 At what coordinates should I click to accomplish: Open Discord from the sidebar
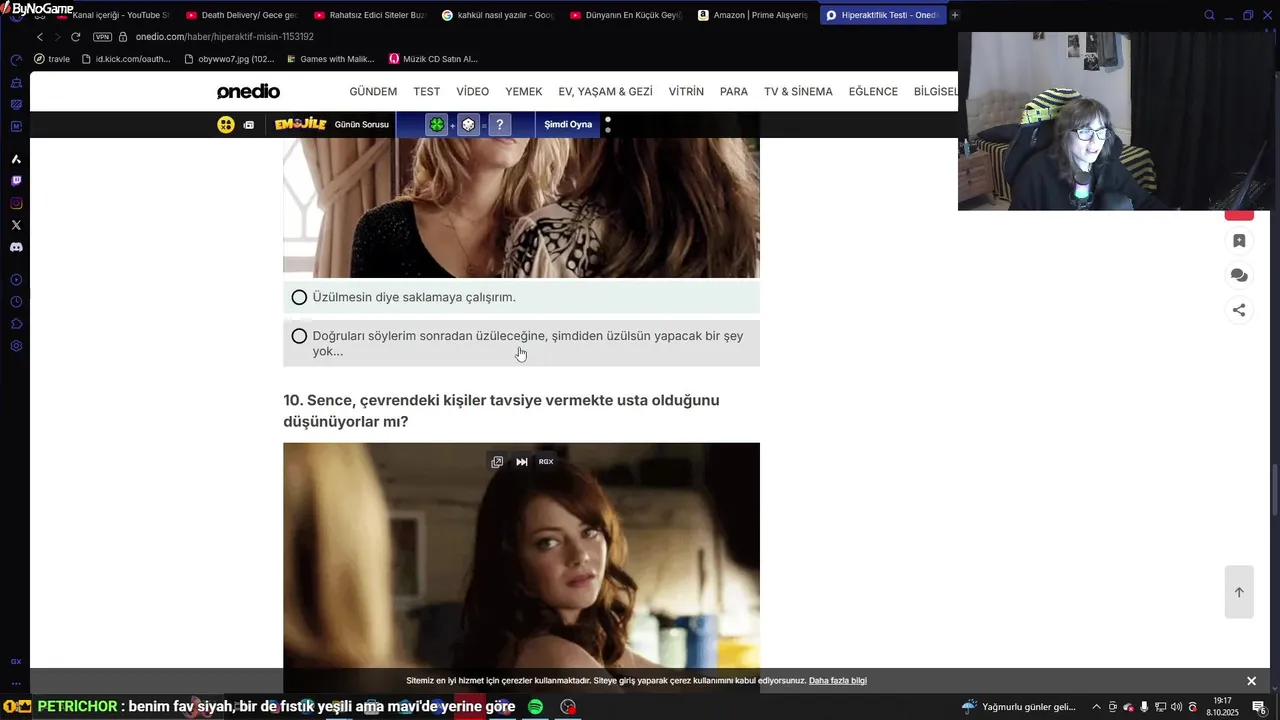click(16, 247)
